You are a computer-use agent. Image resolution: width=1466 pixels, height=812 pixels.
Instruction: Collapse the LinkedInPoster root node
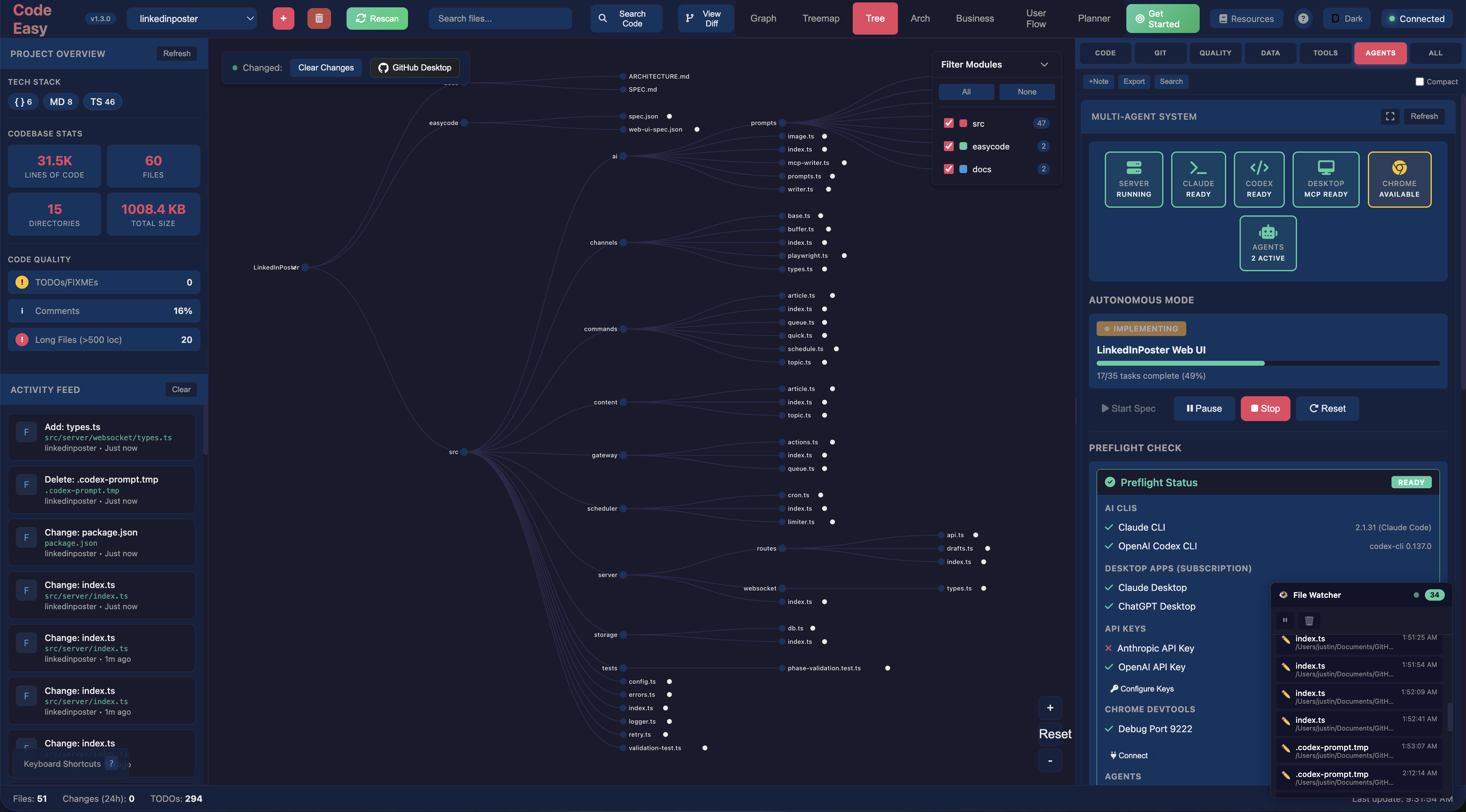click(305, 268)
